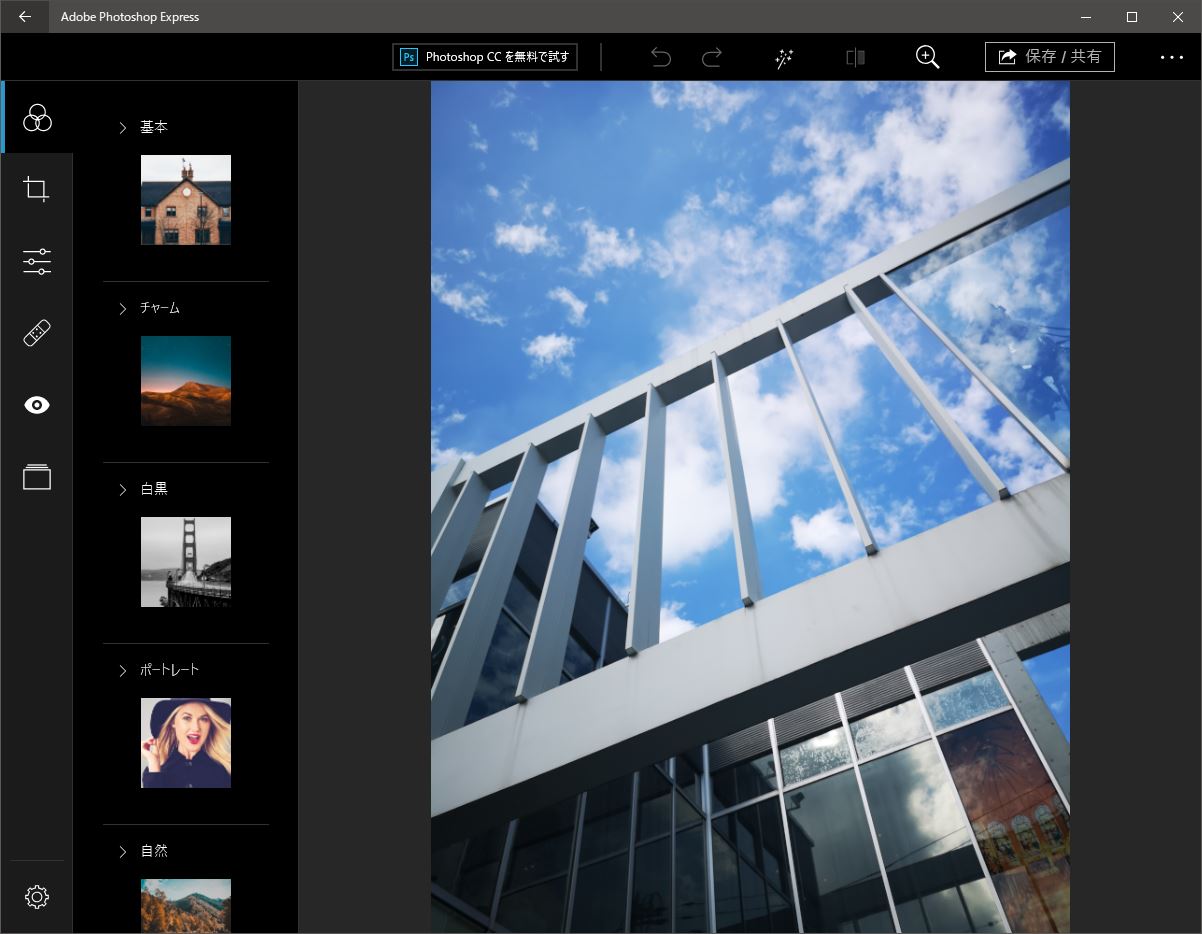Select the Red Eye removal tool
This screenshot has height=934, width=1202.
pyautogui.click(x=37, y=405)
